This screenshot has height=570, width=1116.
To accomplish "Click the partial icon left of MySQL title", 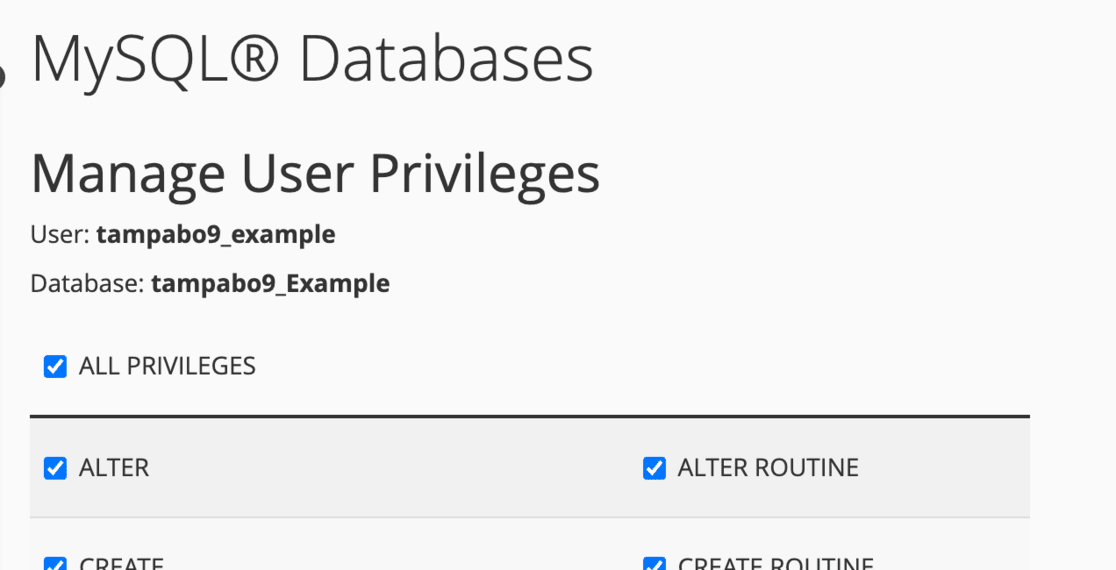I will 3,75.
